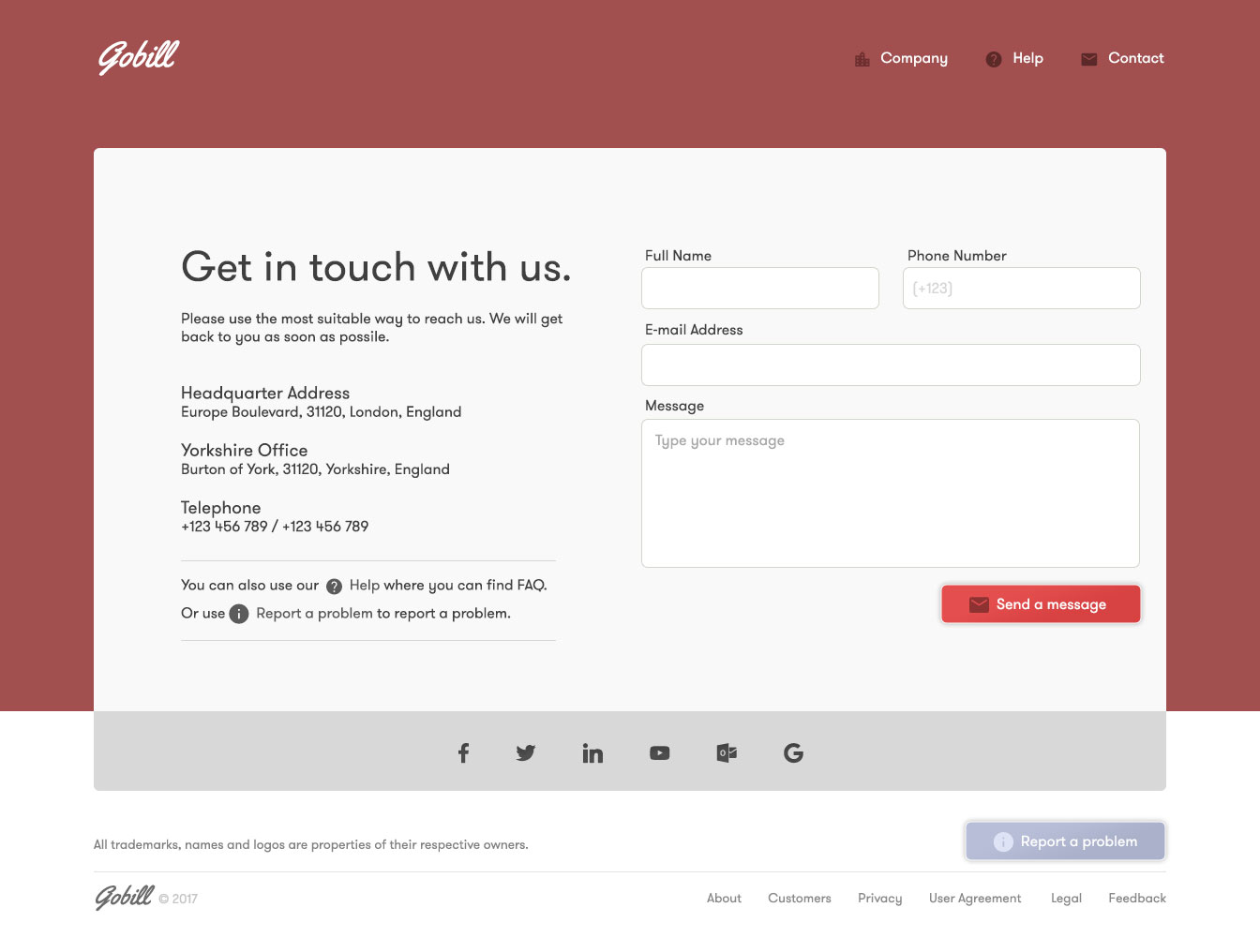Open the About footer link
The width and height of the screenshot is (1260, 952).
(724, 898)
